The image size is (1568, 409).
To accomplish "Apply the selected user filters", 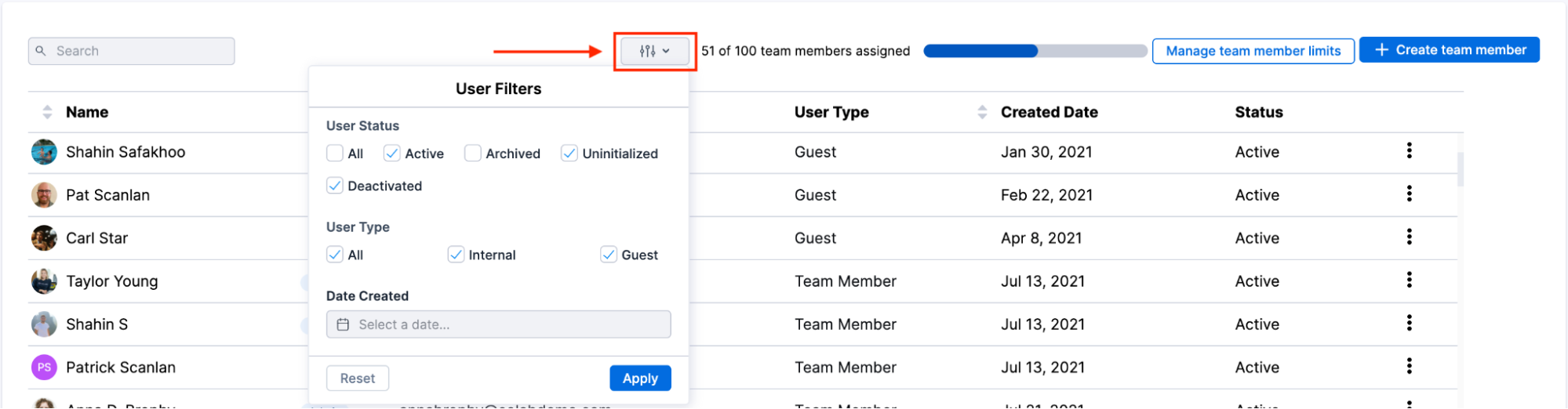I will click(640, 378).
